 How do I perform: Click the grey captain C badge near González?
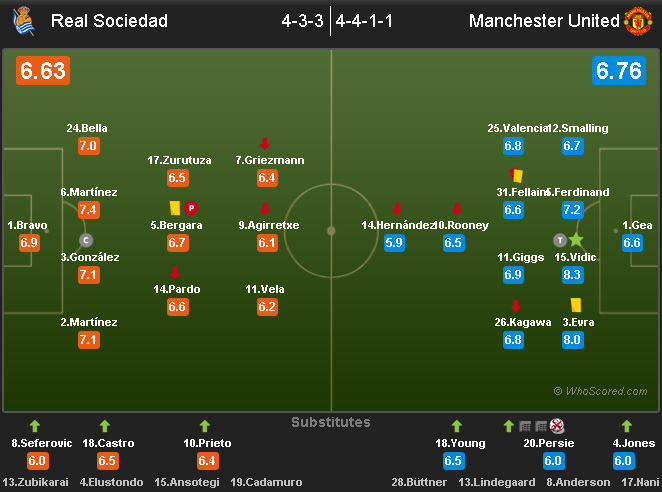coord(86,240)
